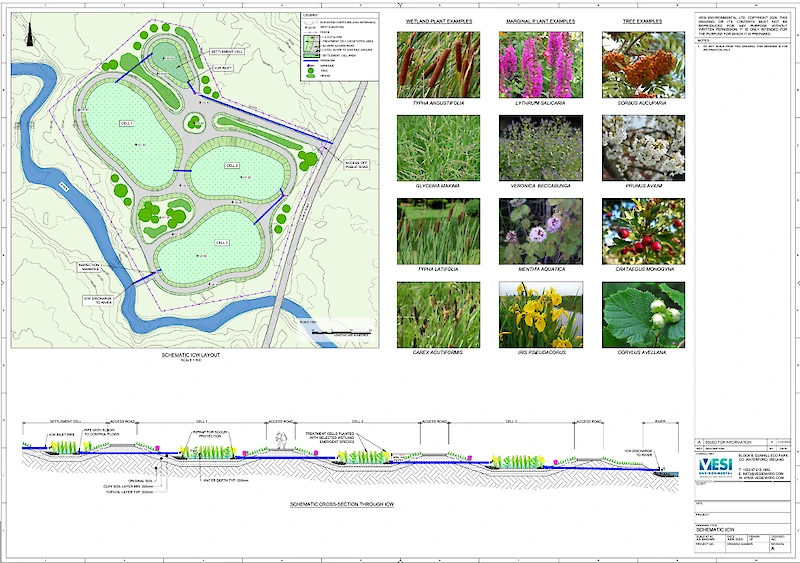
Task: Click the Original Soil label
Action: [x=142, y=481]
